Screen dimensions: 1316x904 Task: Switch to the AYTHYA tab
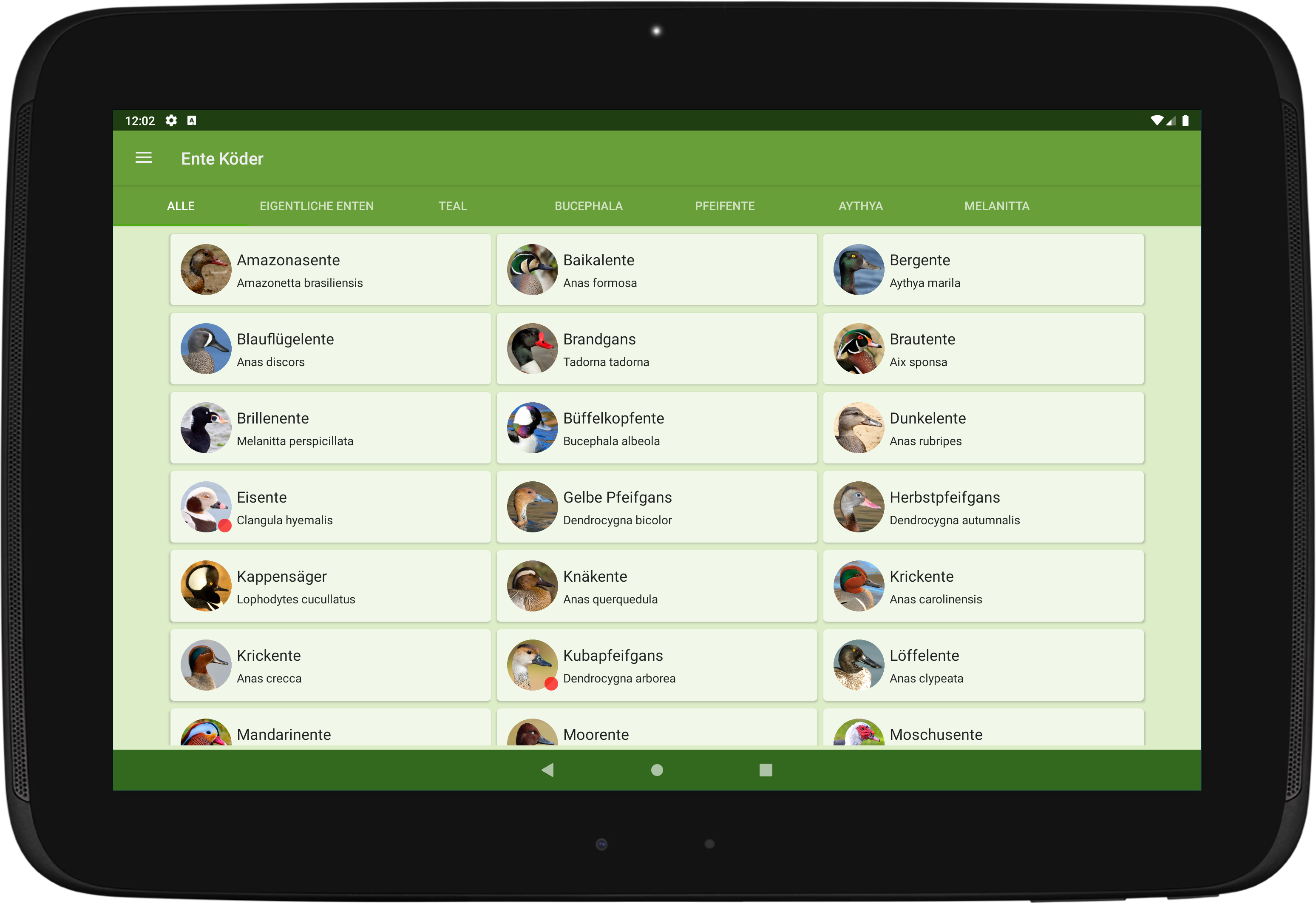coord(861,206)
